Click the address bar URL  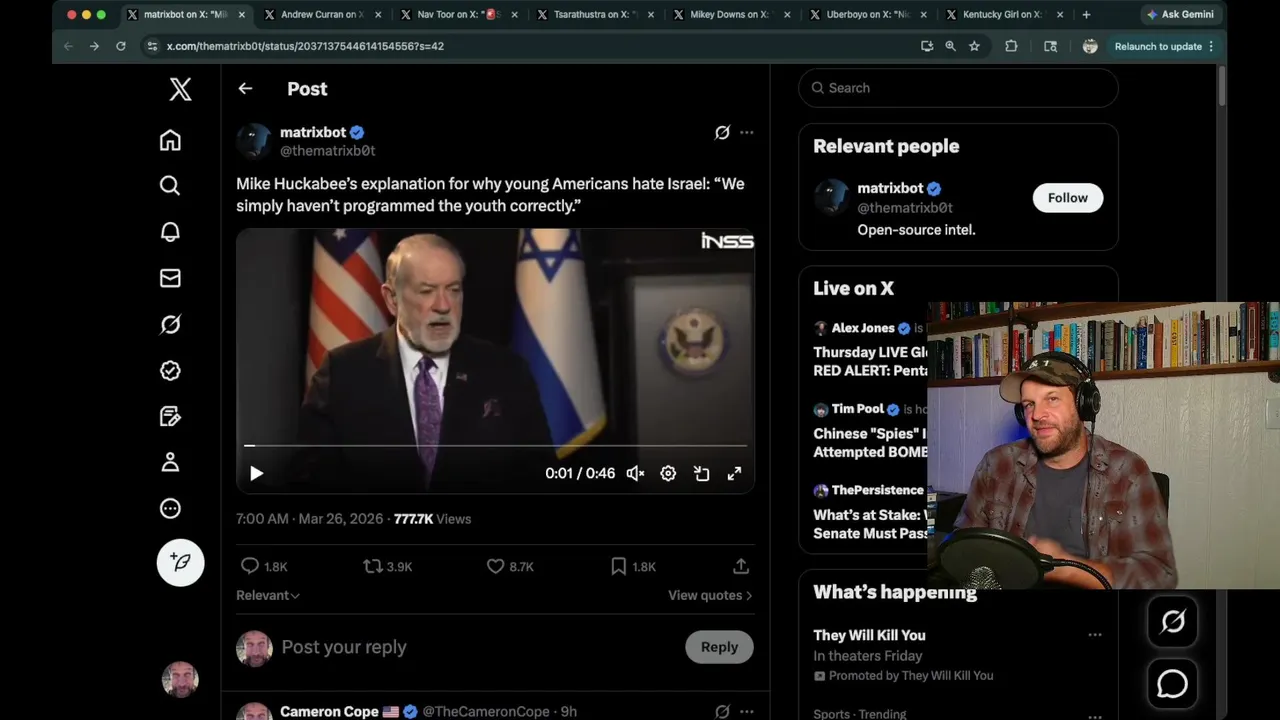click(x=305, y=46)
